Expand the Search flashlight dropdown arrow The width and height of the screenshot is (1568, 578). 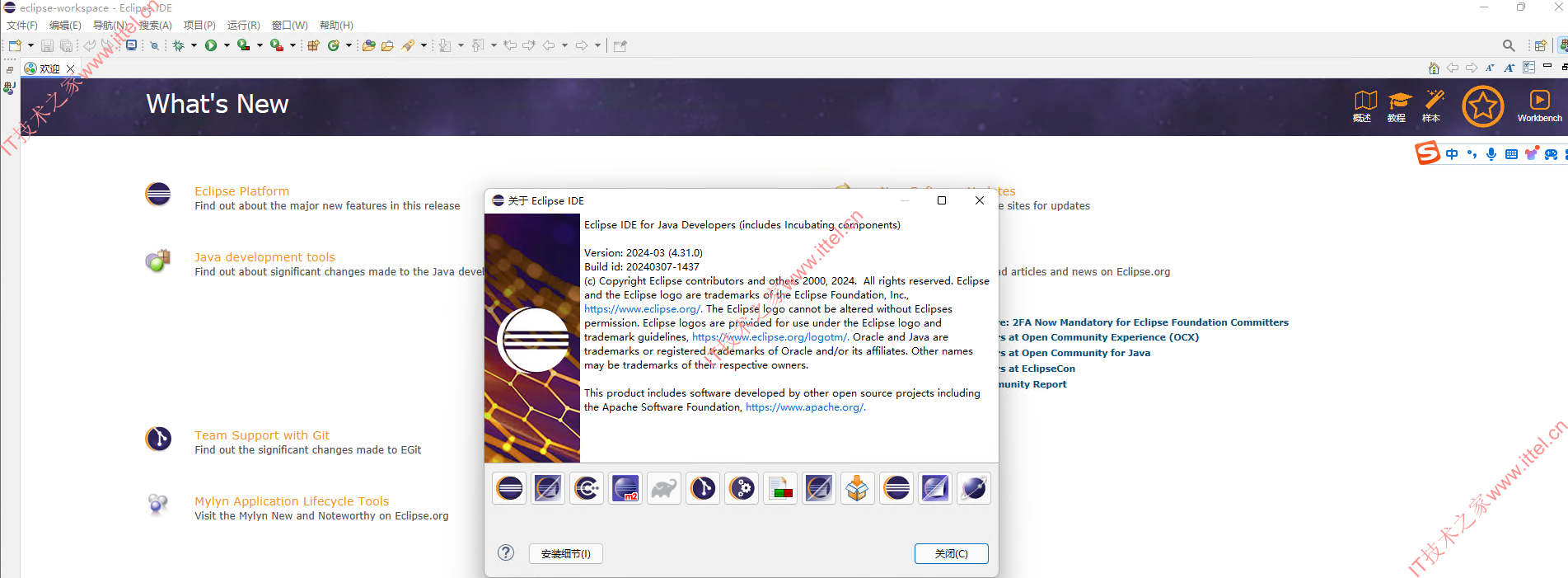(424, 45)
